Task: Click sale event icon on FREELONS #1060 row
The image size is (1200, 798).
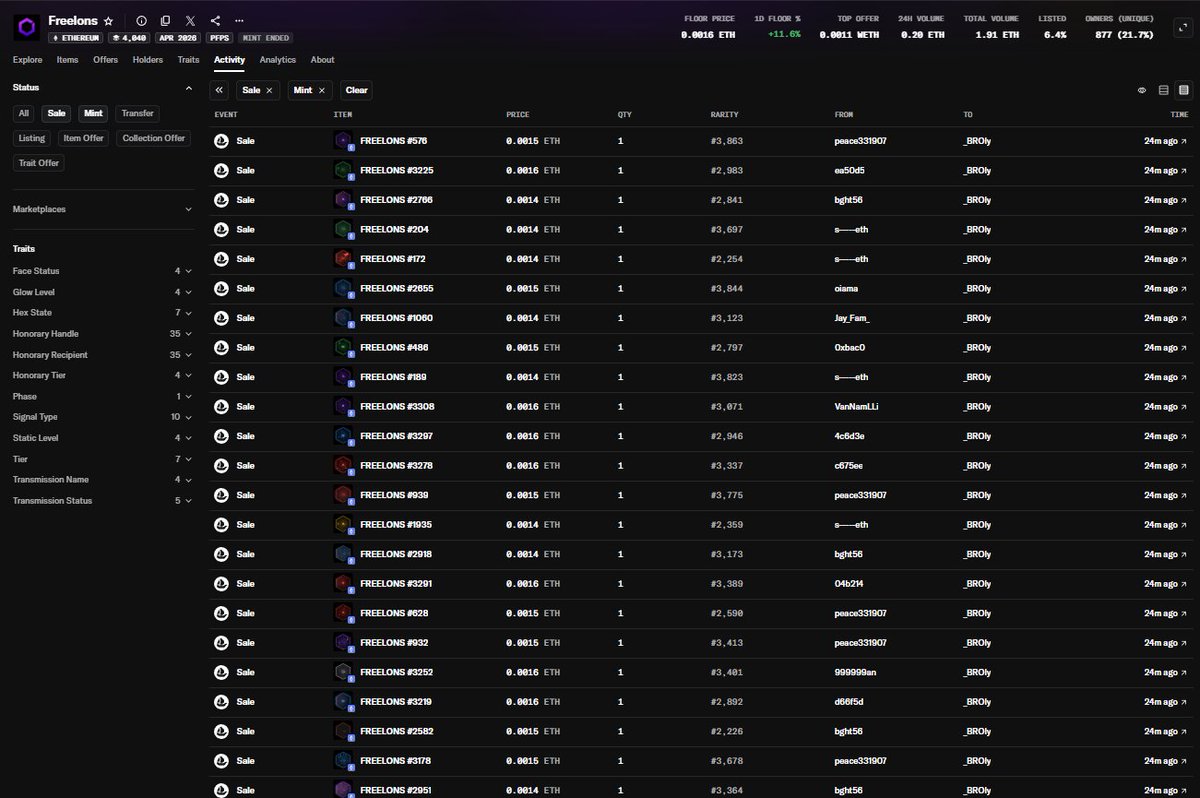Action: (222, 318)
